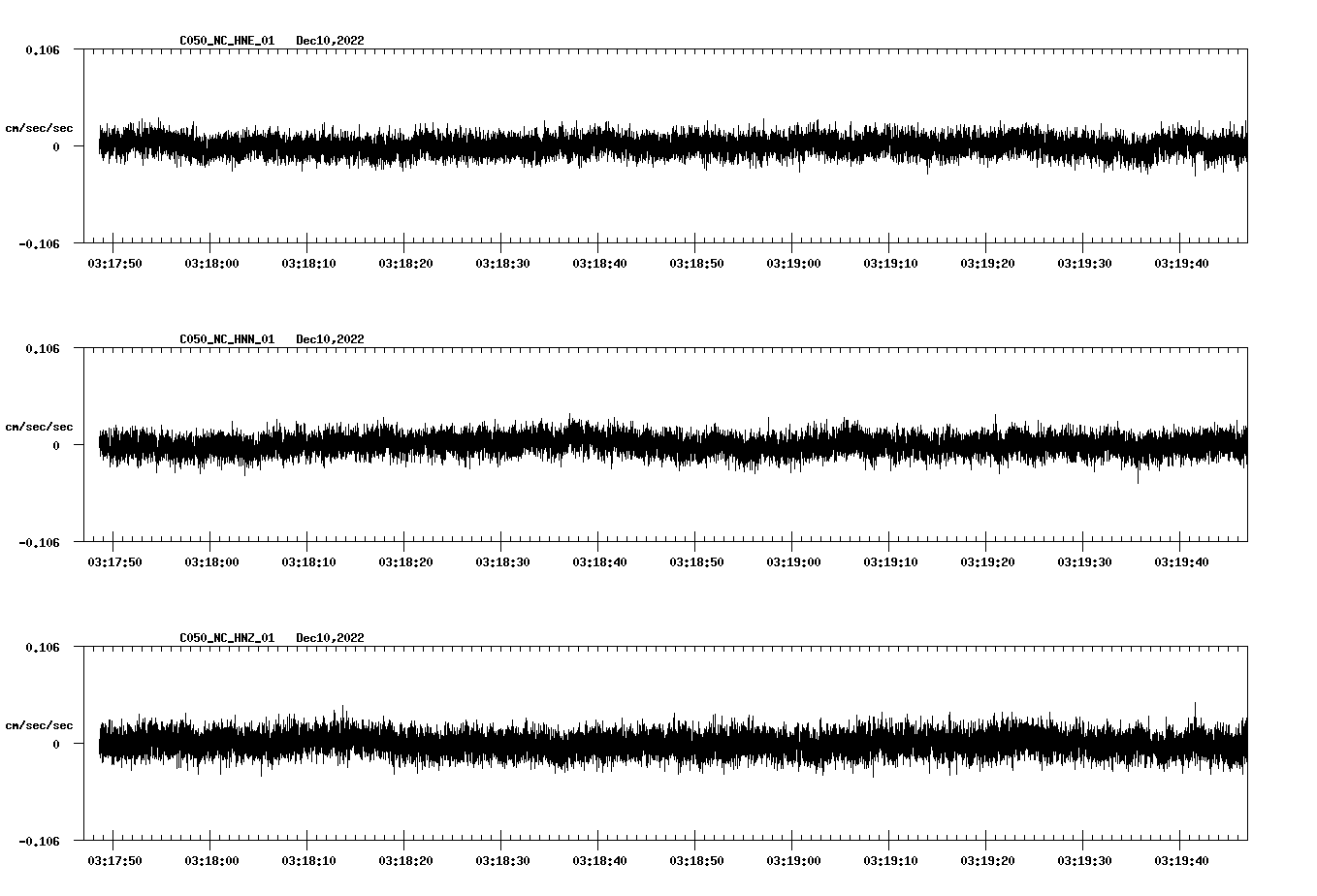The height and width of the screenshot is (896, 1317).
Task: Click the cm/sec/sec unit label of top plot
Action: (x=41, y=127)
